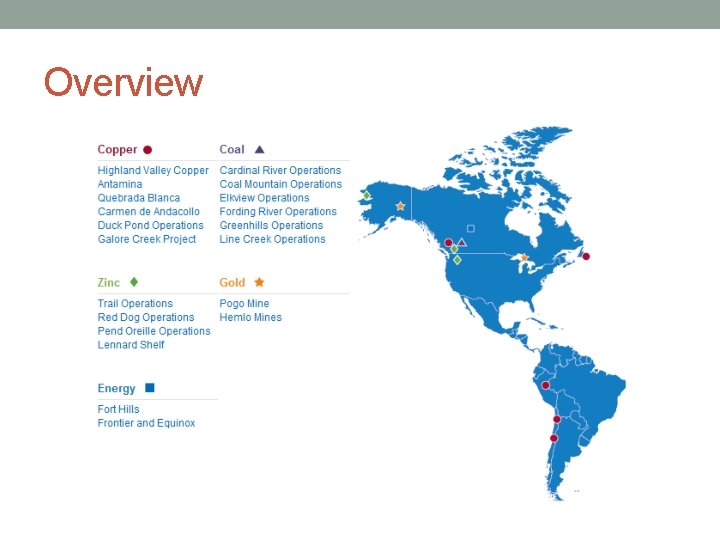This screenshot has width=720, height=540.
Task: Select the northern Chile red circle marker
Action: (x=557, y=419)
